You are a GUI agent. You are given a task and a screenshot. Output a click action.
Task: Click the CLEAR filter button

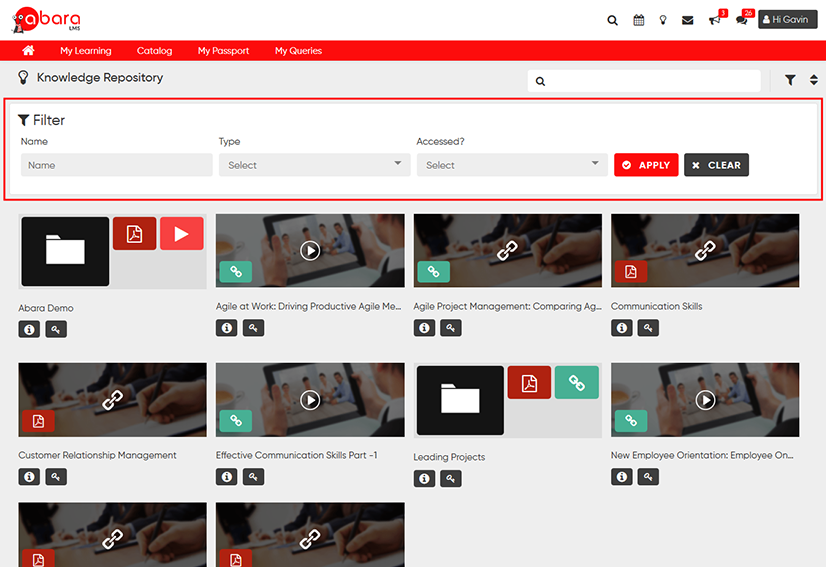[x=716, y=165]
